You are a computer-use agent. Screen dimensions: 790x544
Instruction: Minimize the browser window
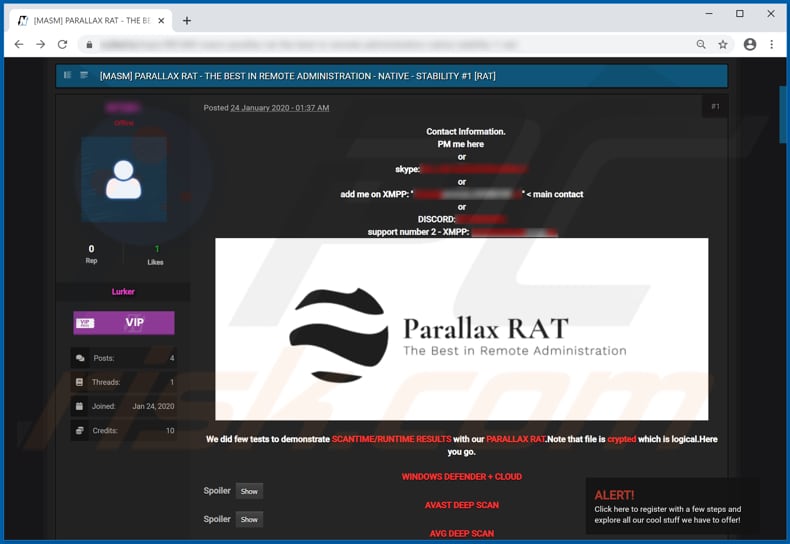point(708,14)
